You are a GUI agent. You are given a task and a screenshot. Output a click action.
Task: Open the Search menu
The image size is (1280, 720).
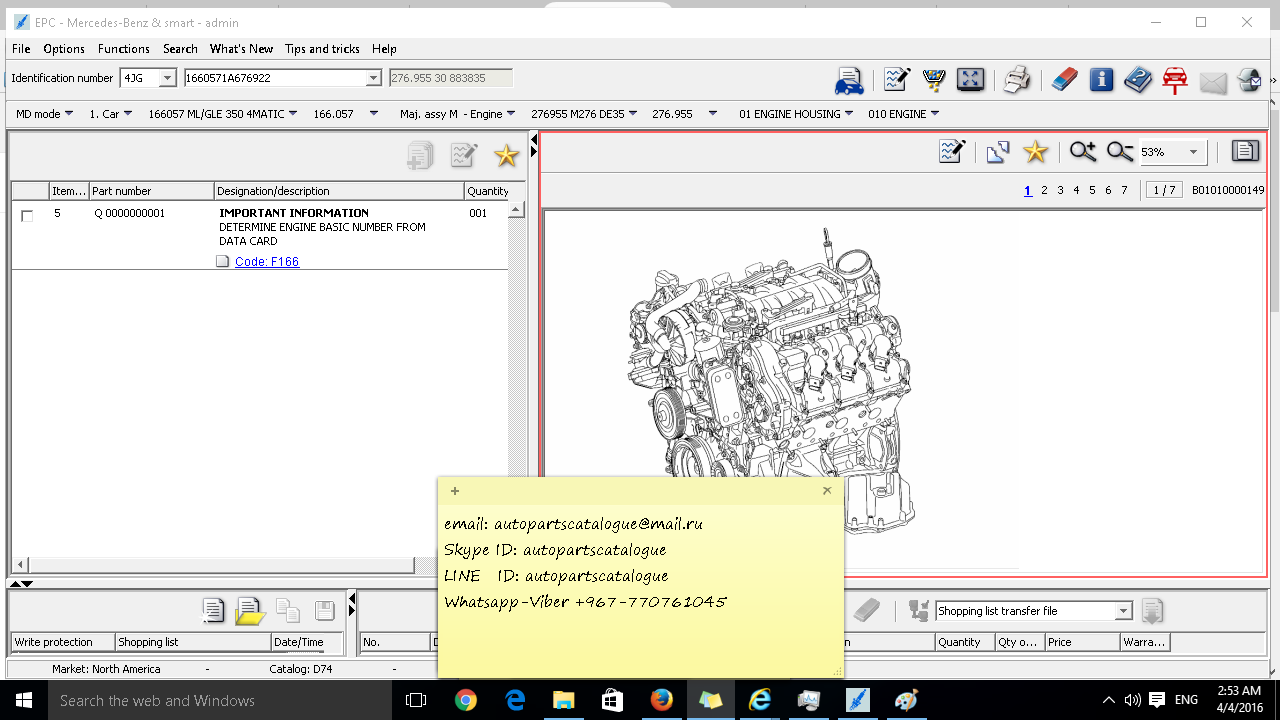pos(180,49)
